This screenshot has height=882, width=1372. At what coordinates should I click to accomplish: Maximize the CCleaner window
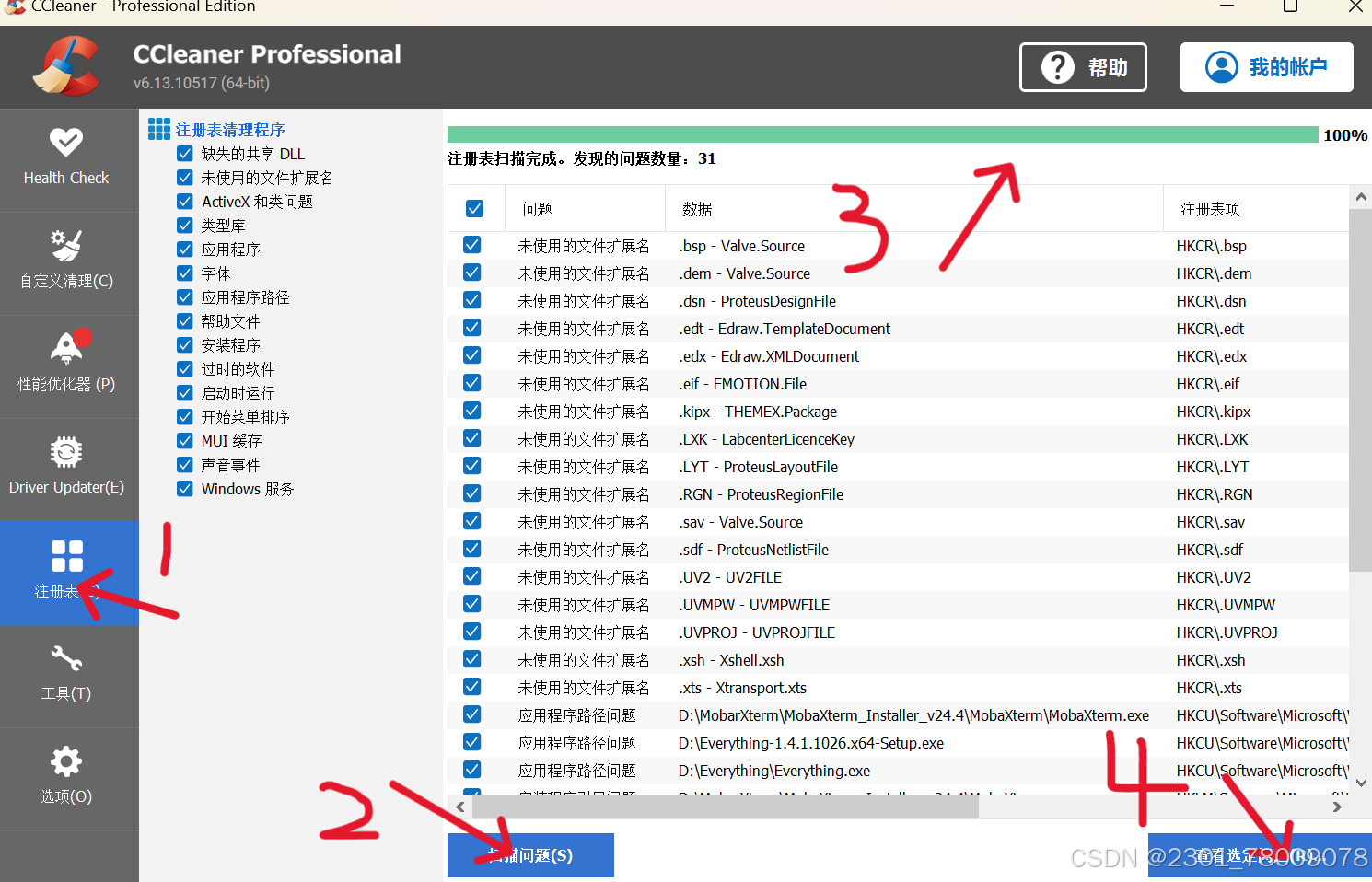click(x=1290, y=6)
